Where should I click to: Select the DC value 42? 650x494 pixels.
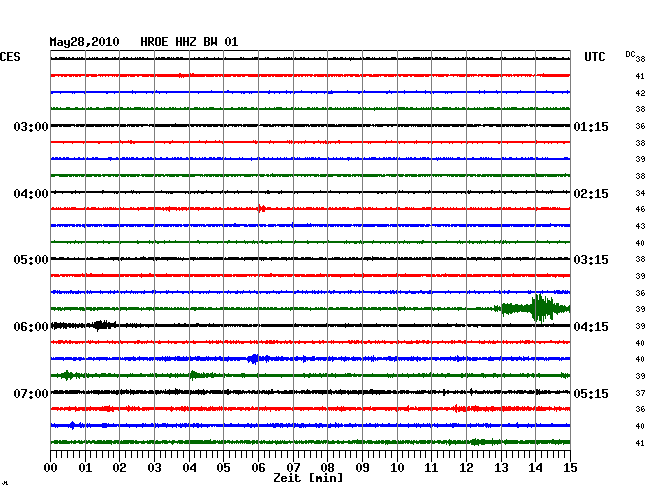click(640, 93)
